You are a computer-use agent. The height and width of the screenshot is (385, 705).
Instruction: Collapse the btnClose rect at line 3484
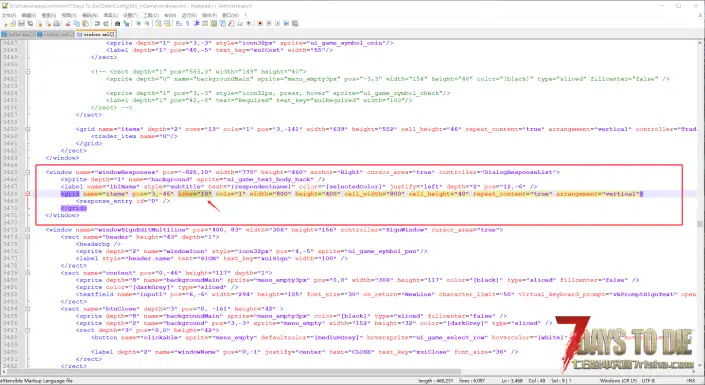click(x=27, y=309)
